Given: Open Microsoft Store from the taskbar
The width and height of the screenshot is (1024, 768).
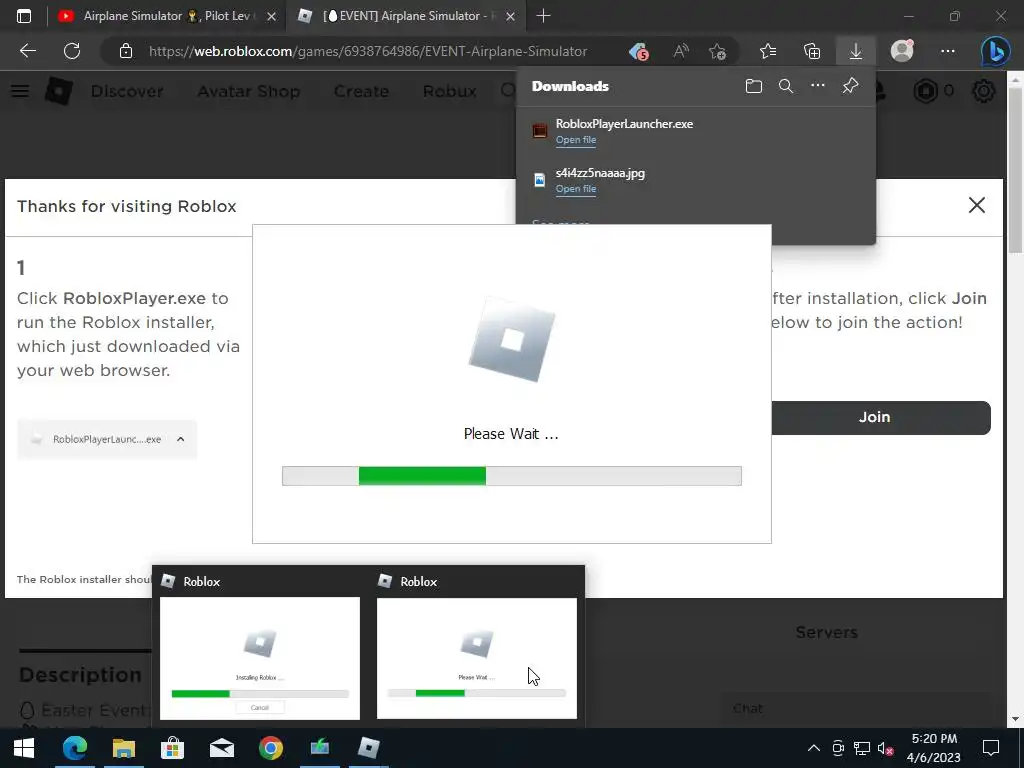Looking at the screenshot, I should [172, 748].
